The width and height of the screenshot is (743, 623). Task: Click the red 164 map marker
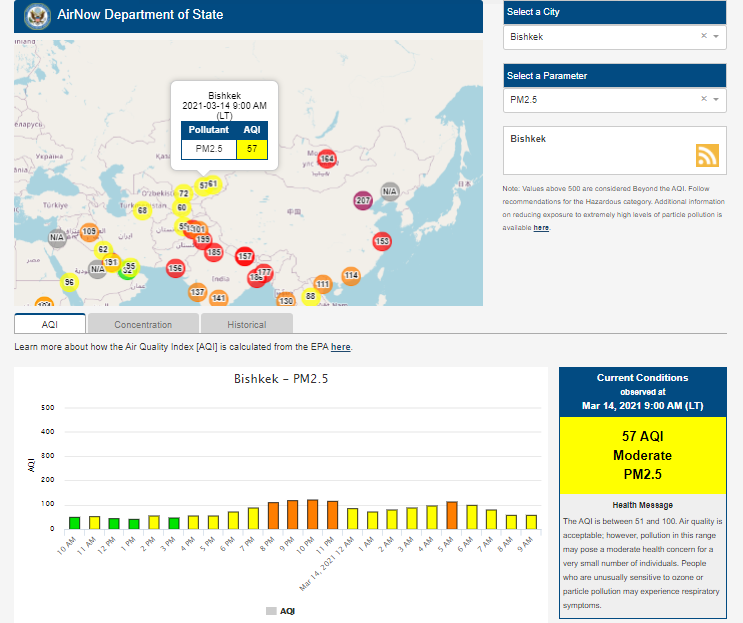[x=326, y=159]
